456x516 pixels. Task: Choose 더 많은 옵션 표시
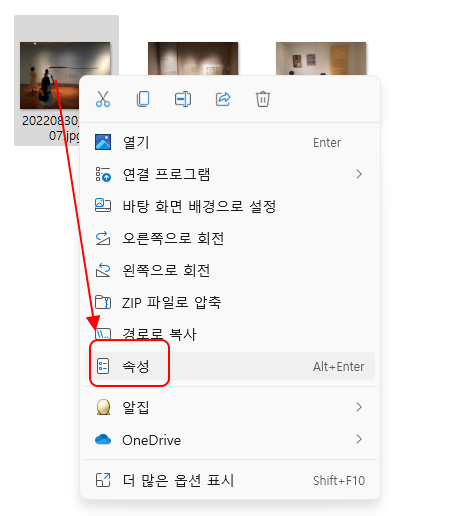tap(230, 480)
